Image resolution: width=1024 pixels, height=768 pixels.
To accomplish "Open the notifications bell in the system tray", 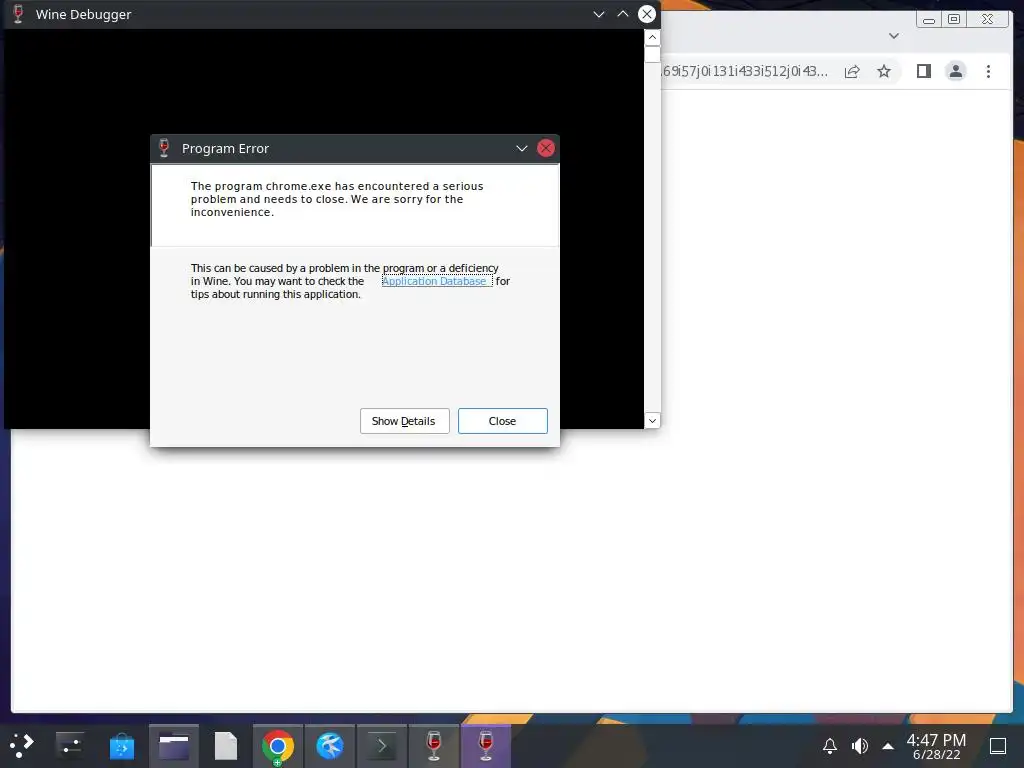I will tap(829, 746).
